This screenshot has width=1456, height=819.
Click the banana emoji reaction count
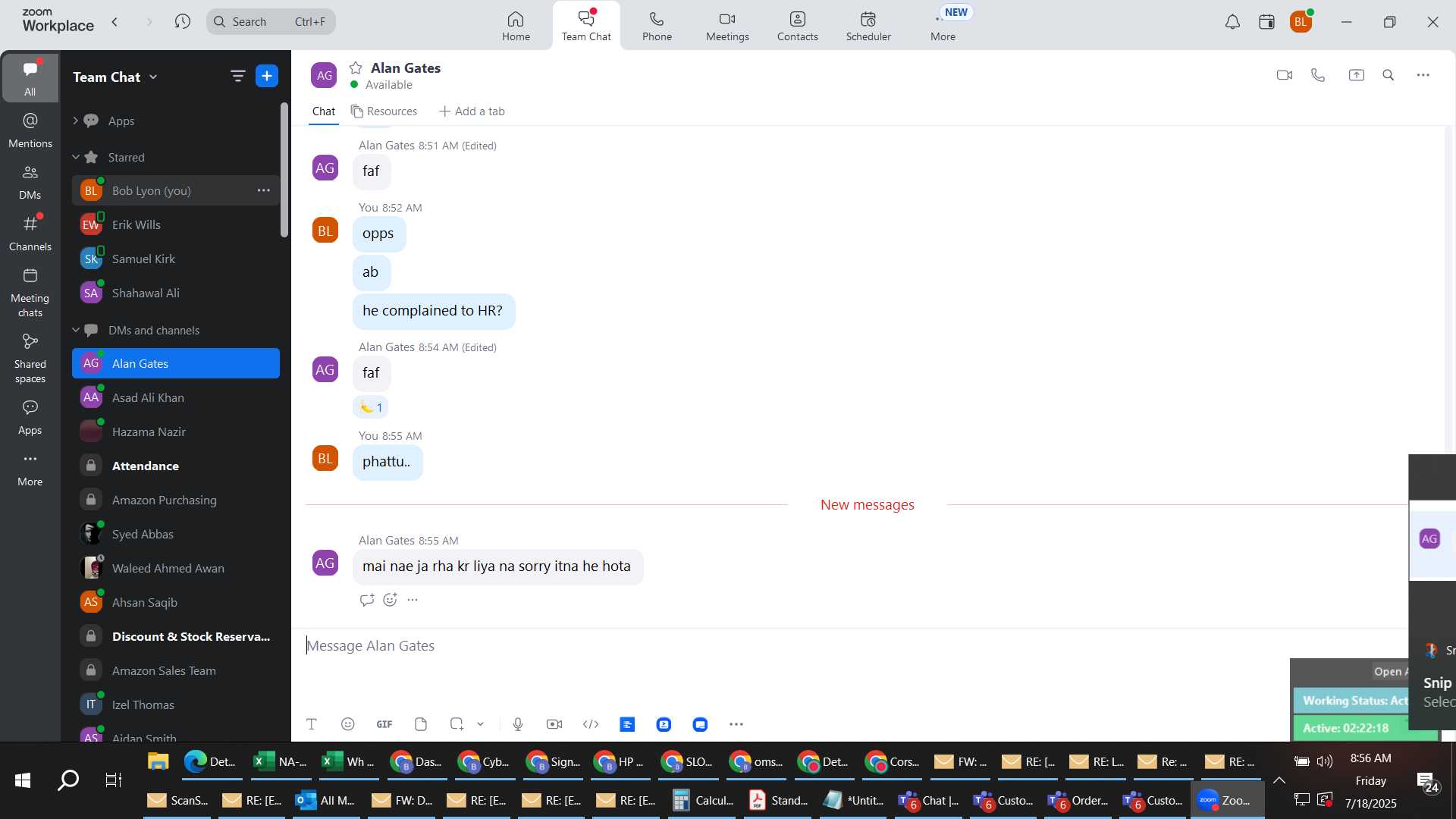(x=371, y=407)
